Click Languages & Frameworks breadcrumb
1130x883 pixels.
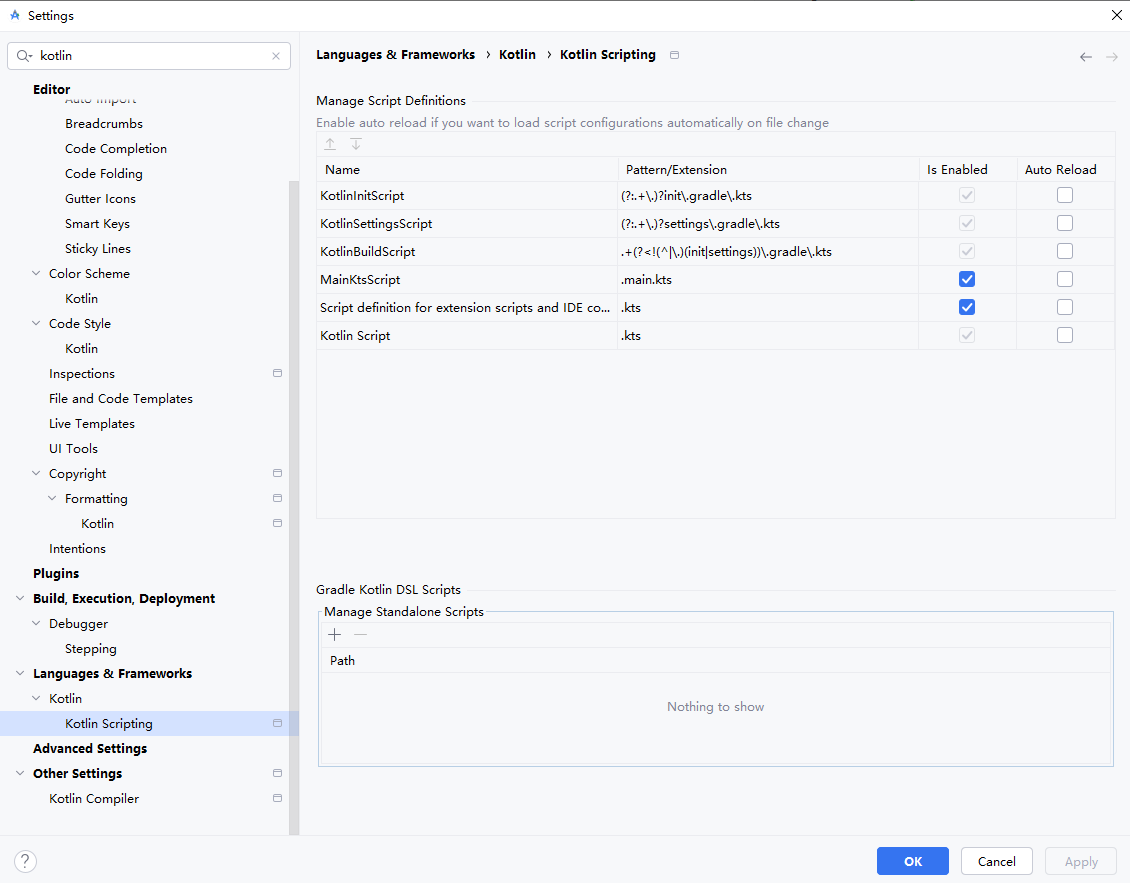click(396, 55)
